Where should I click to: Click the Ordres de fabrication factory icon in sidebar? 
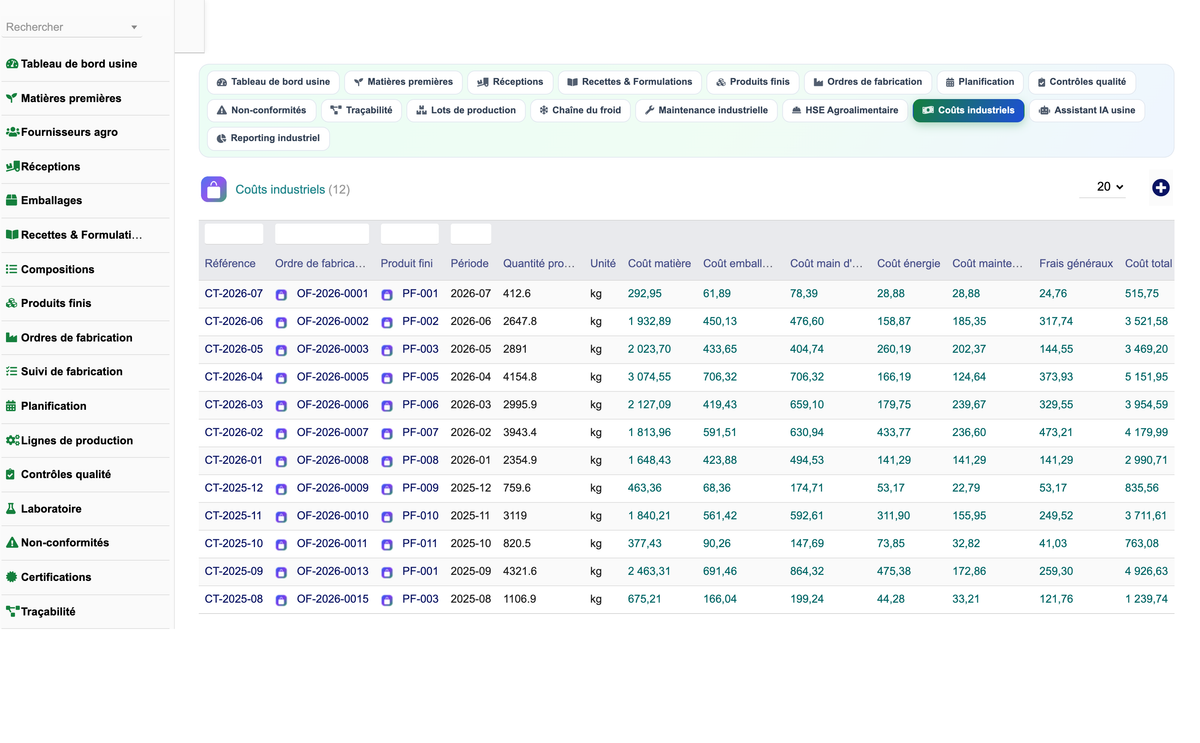(x=12, y=337)
